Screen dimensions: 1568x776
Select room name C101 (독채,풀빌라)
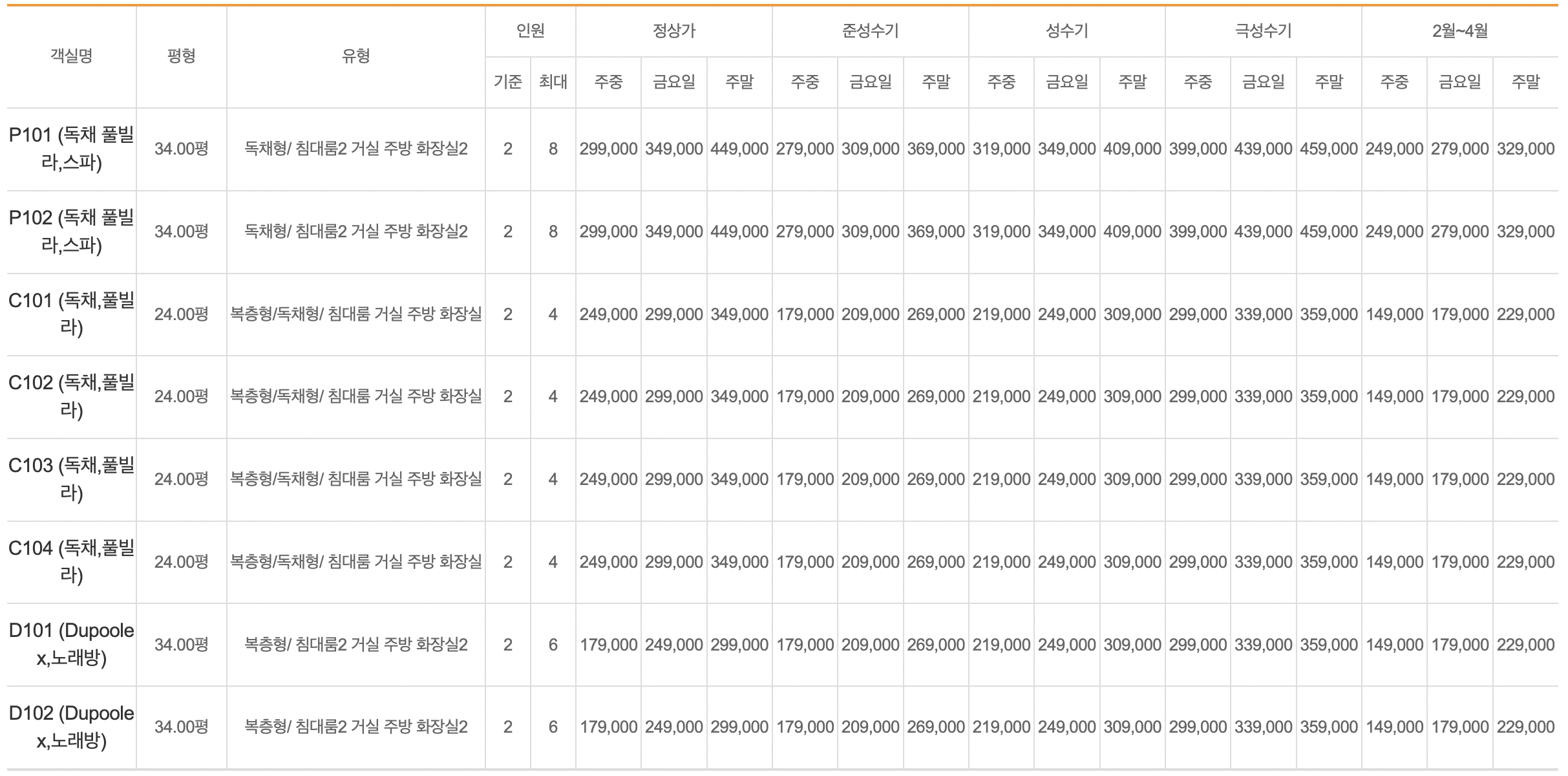click(x=71, y=314)
